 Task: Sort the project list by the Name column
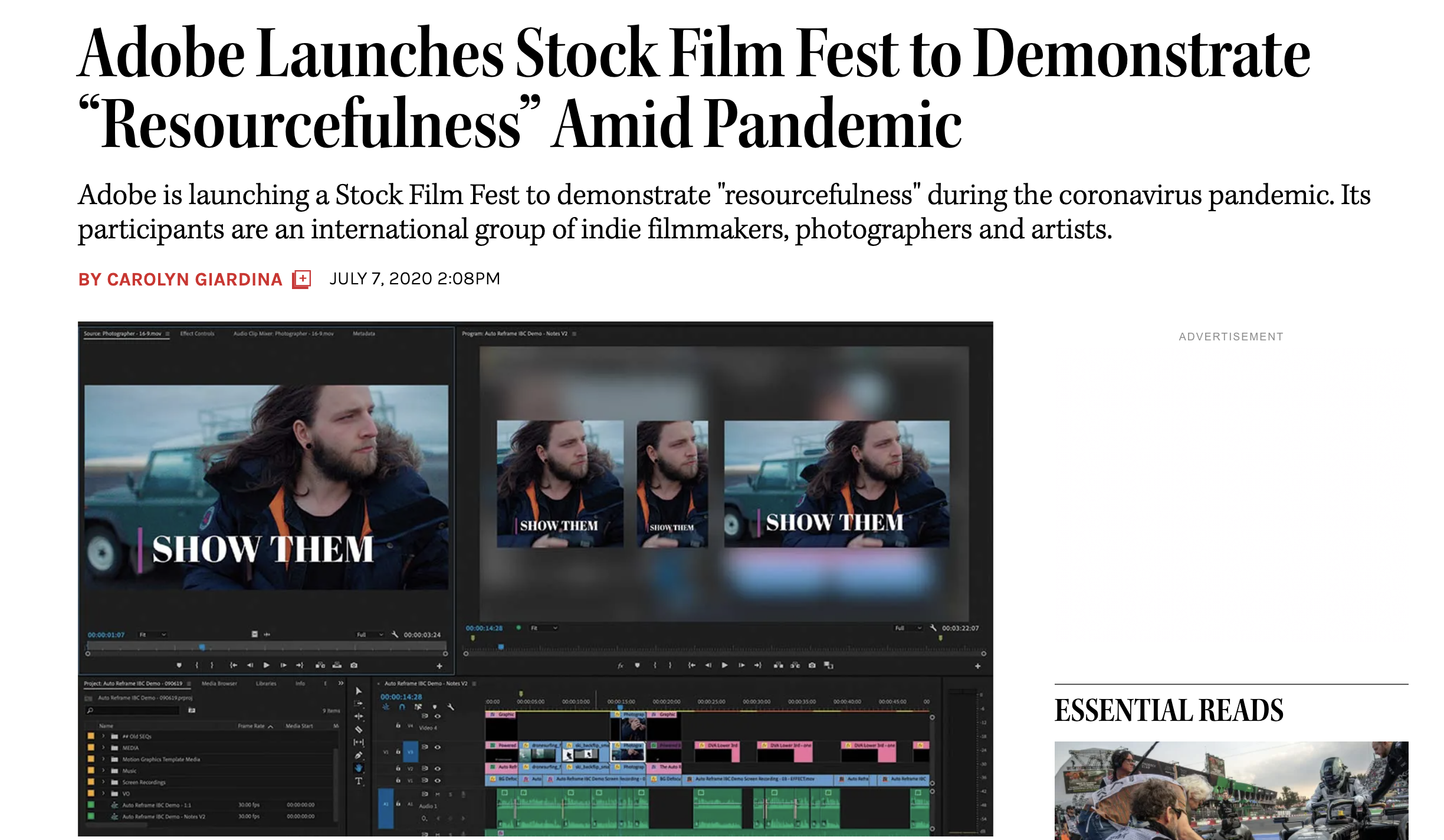click(x=106, y=726)
